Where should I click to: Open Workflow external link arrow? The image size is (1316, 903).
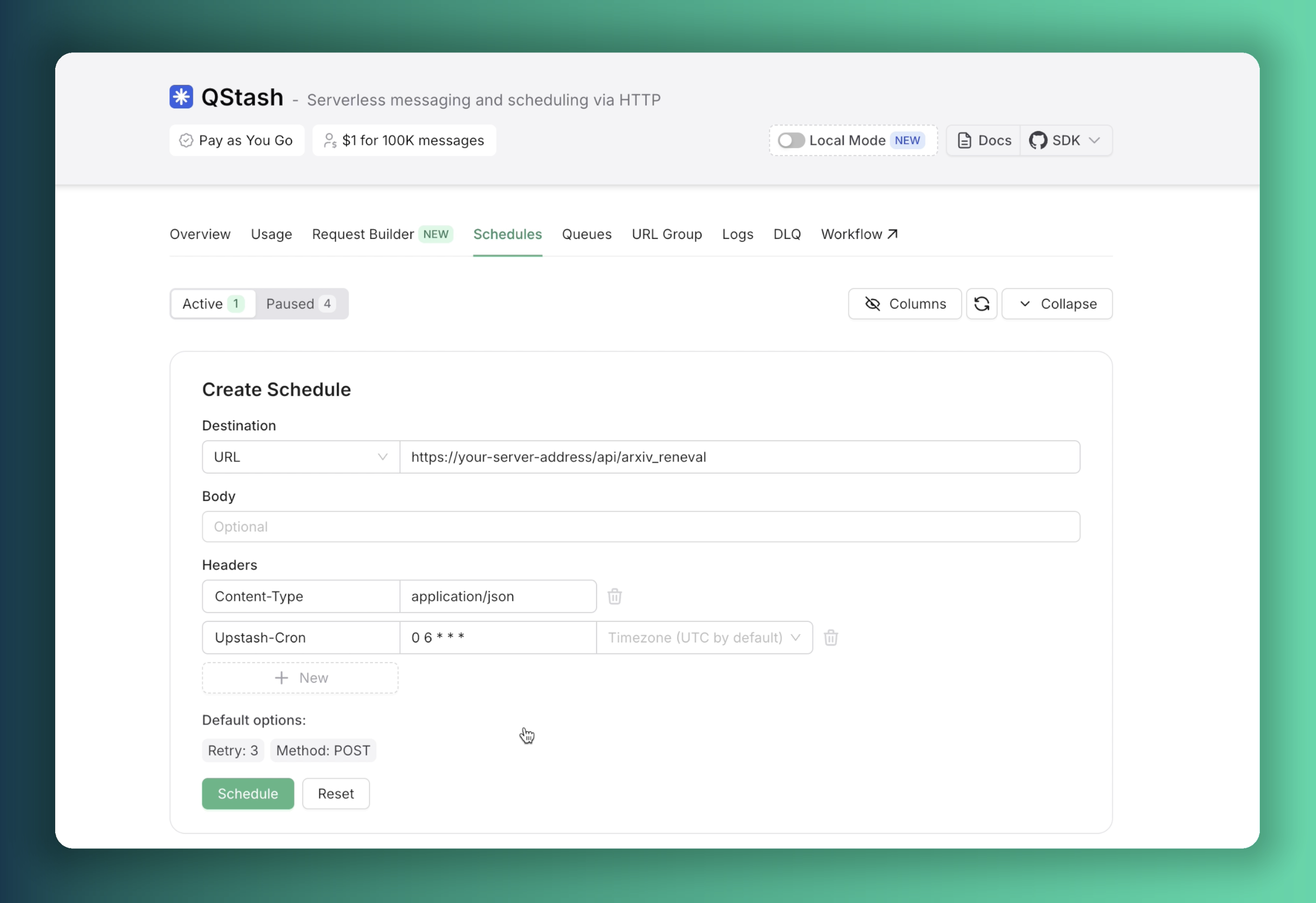coord(892,234)
